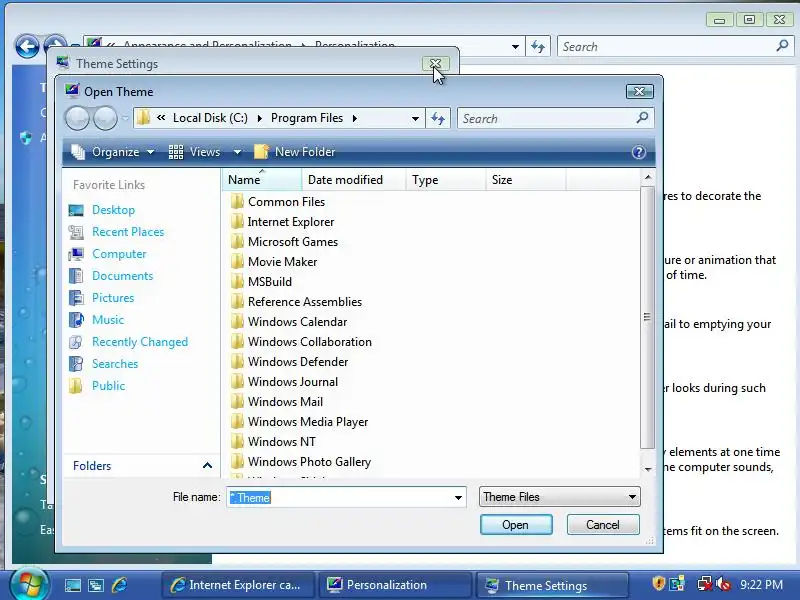Screen dimensions: 800x600
Task: Open the Windows Start orb
Action: click(x=30, y=584)
